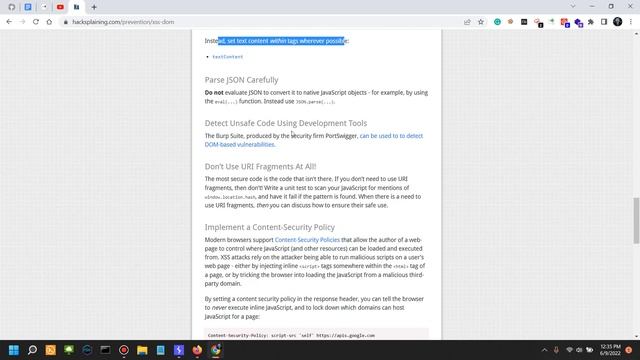640x360 pixels.
Task: Open Chrome from the taskbar
Action: click(x=216, y=350)
